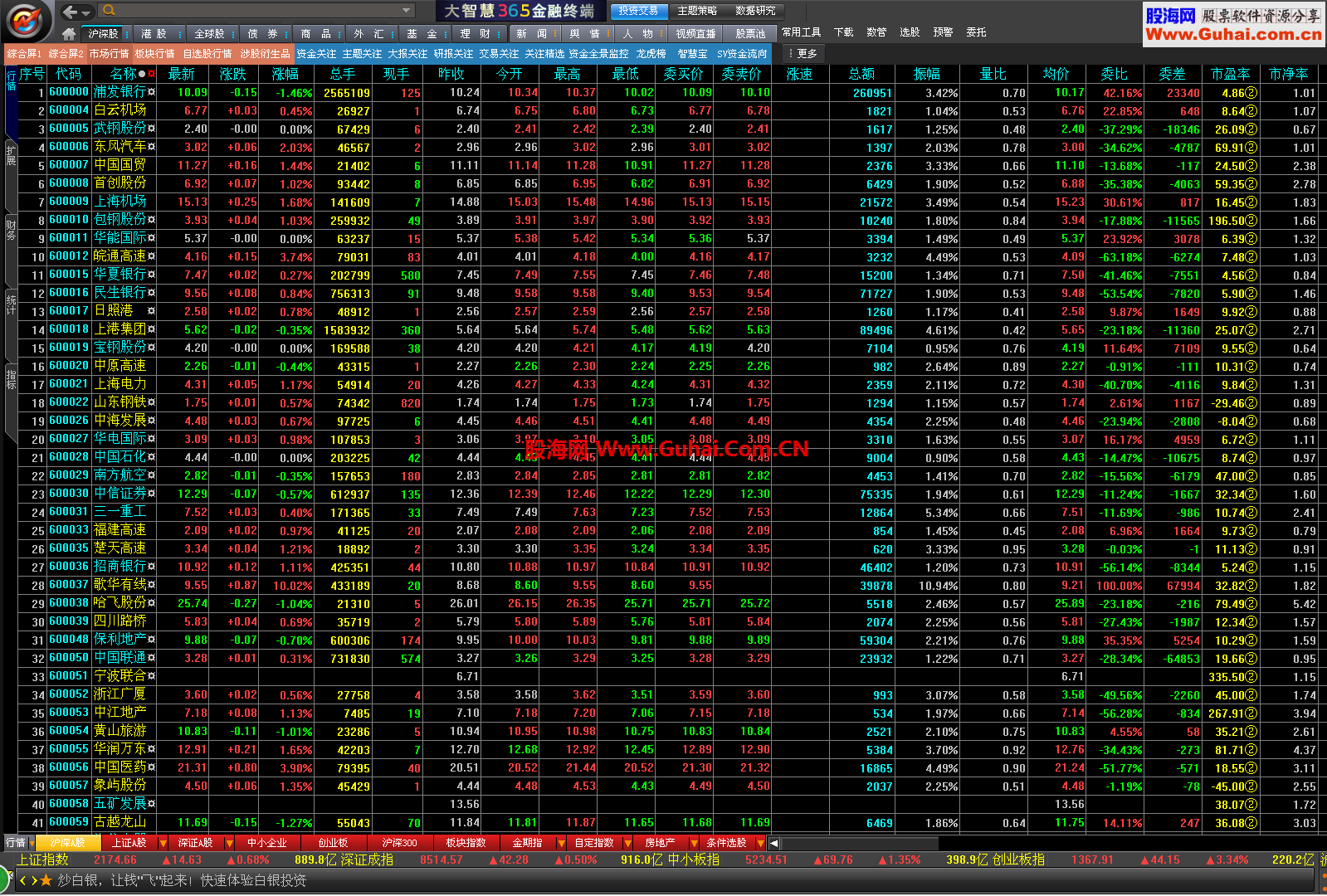Select the 综合屏1 view

[x=24, y=54]
